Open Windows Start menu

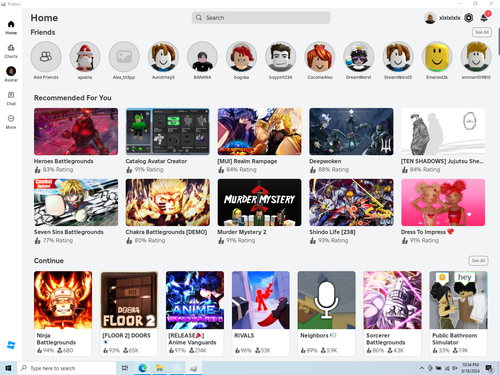click(8, 368)
